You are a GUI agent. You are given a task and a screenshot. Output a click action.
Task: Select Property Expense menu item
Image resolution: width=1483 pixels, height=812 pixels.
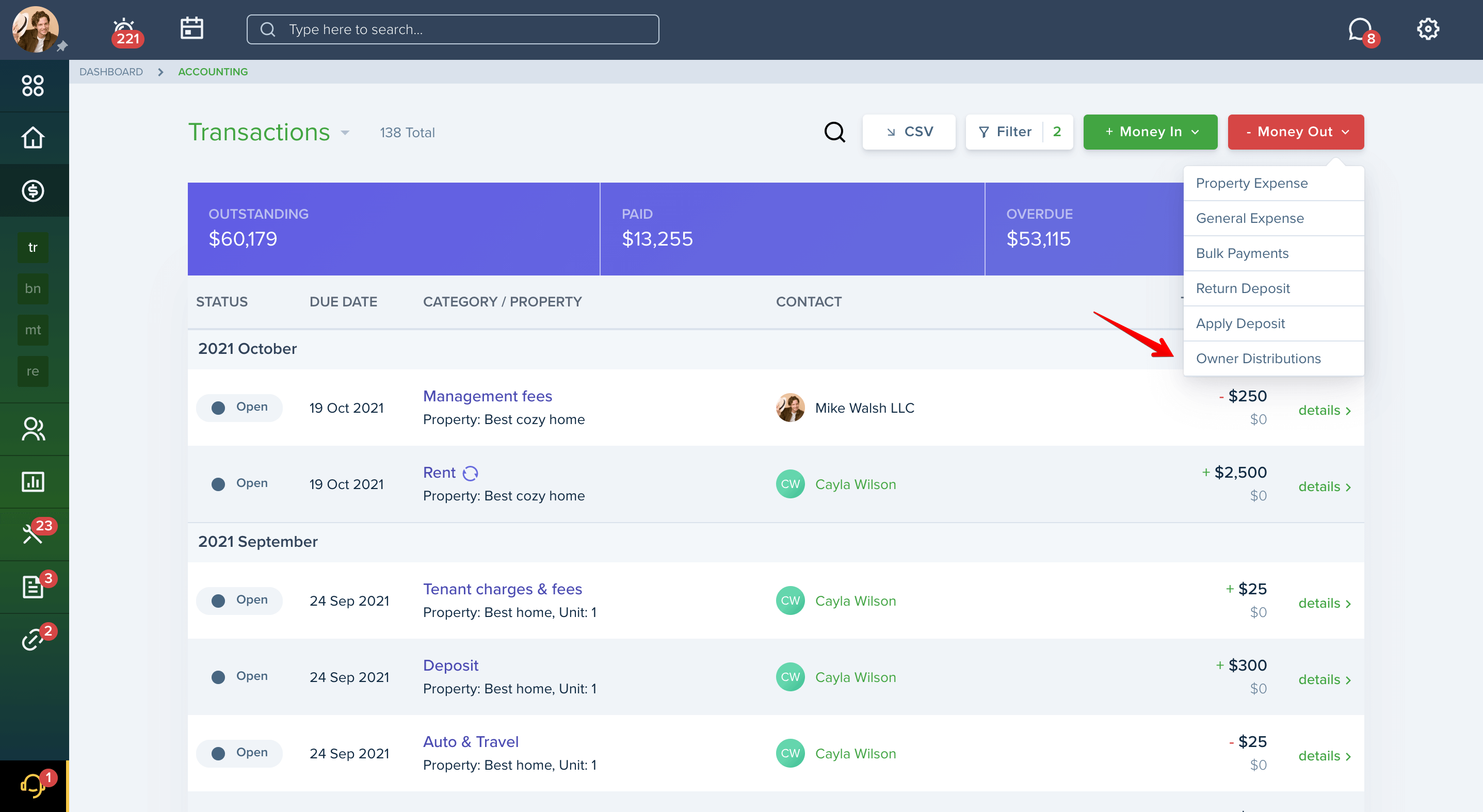click(x=1273, y=183)
